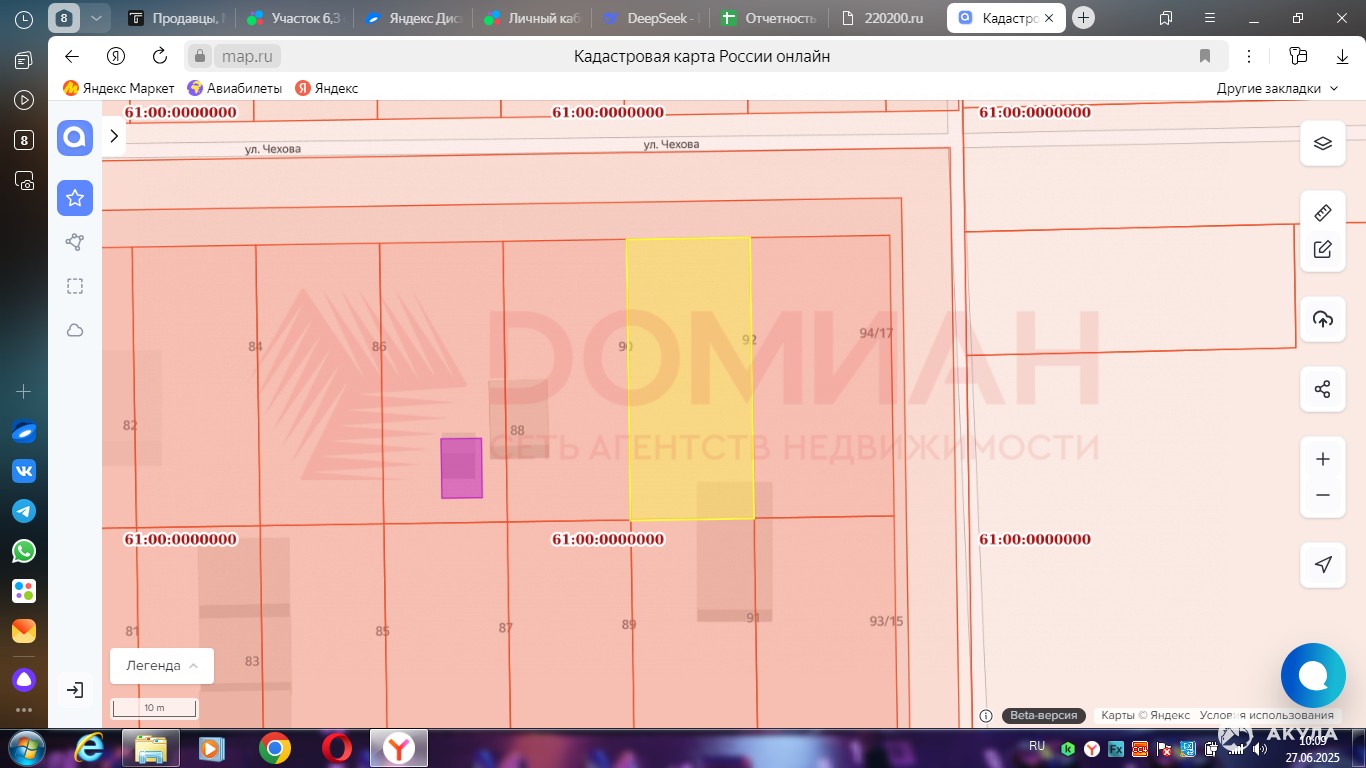Activate the dashed rectangle selection tool
Image resolution: width=1366 pixels, height=768 pixels.
pos(75,286)
